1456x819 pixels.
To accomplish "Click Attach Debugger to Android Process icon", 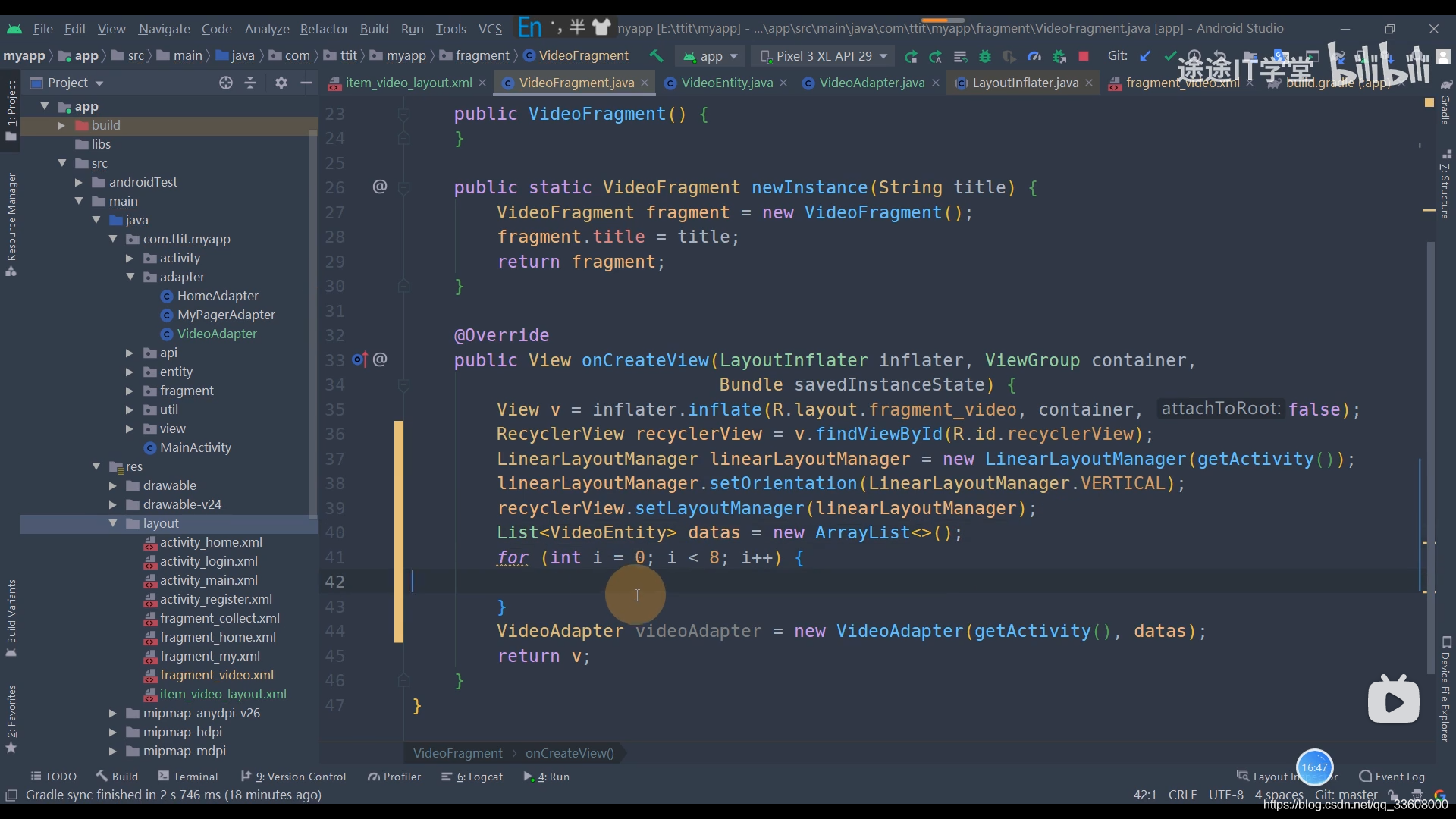I will pos(1059,56).
